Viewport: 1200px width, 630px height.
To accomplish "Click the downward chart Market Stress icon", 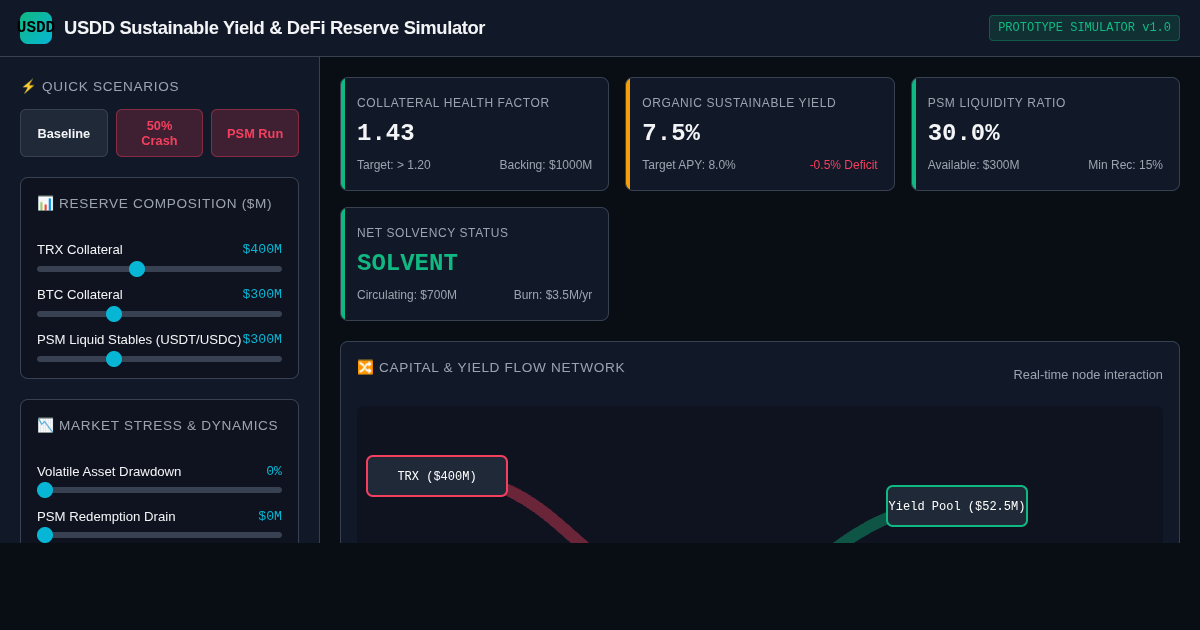I will coord(45,426).
